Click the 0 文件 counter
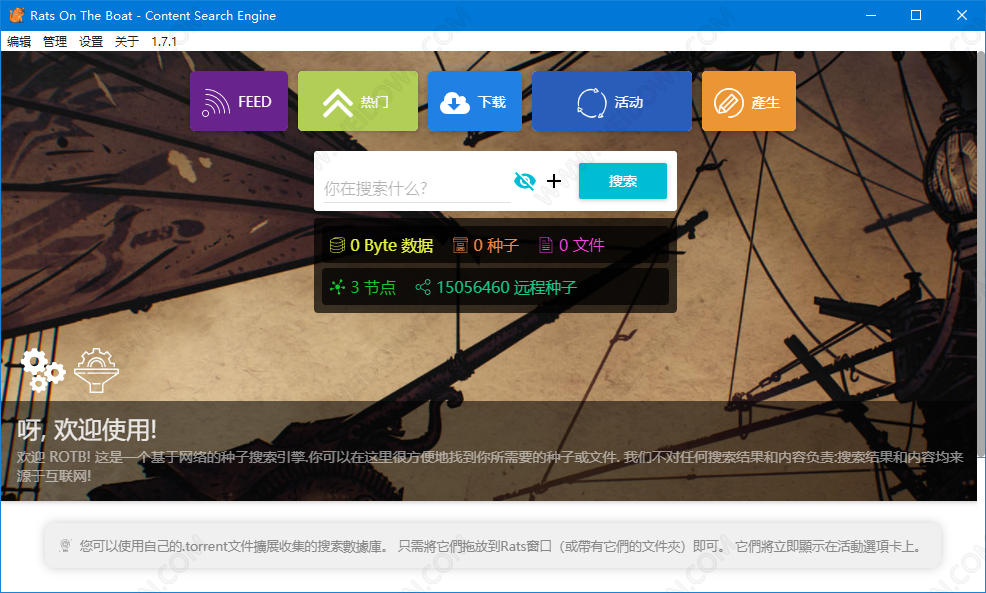986x593 pixels. [582, 245]
